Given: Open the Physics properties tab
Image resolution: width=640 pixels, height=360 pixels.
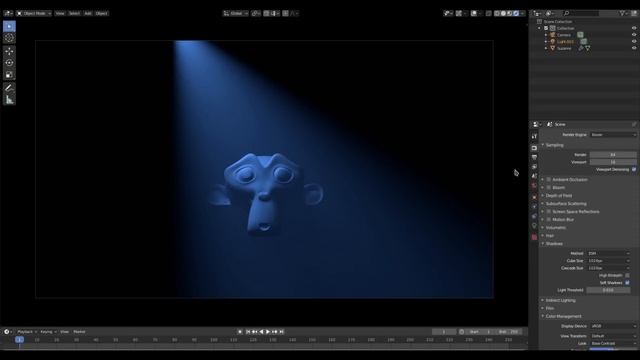Looking at the screenshot, I should [534, 207].
